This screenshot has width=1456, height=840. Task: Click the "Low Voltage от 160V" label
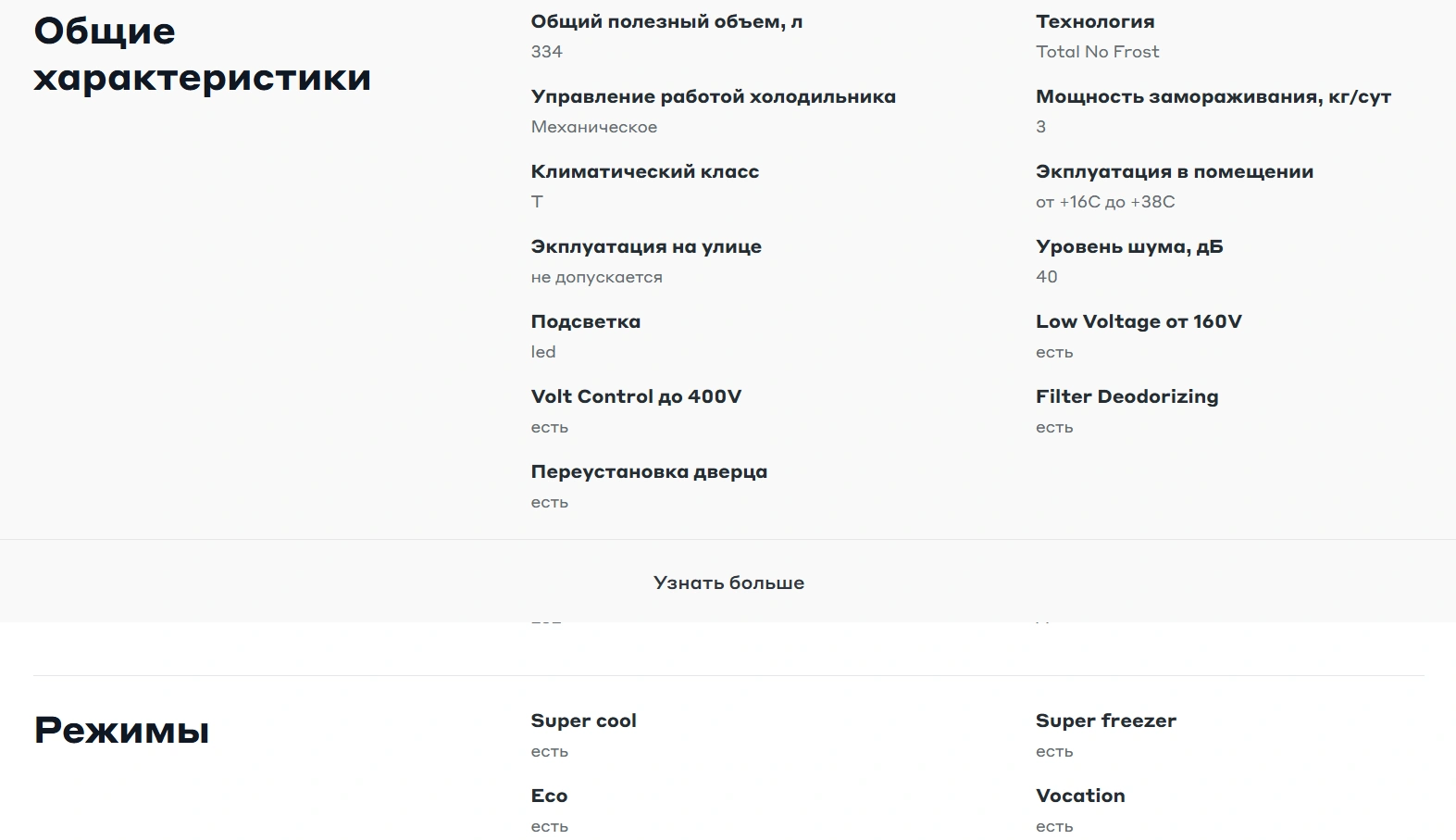click(1139, 321)
